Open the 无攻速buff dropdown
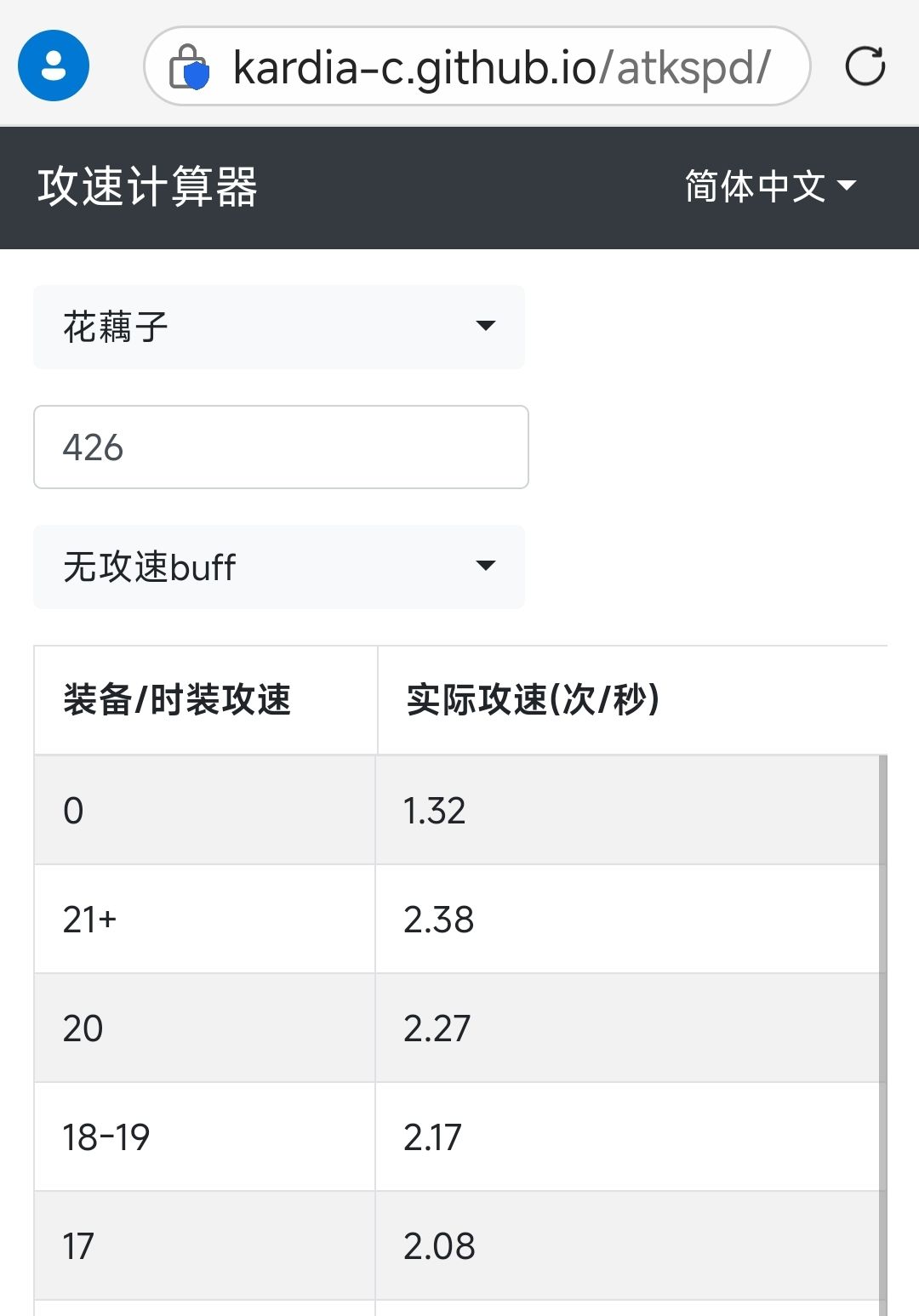 279,567
